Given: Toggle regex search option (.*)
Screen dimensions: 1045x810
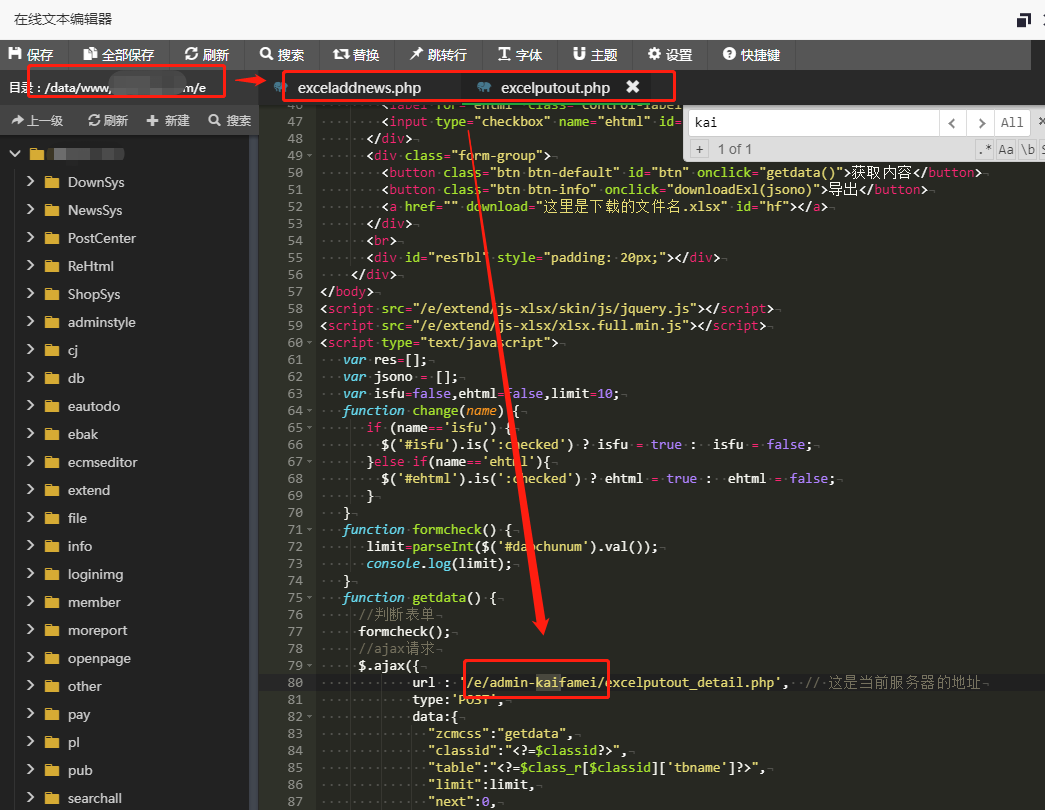Looking at the screenshot, I should pos(985,149).
